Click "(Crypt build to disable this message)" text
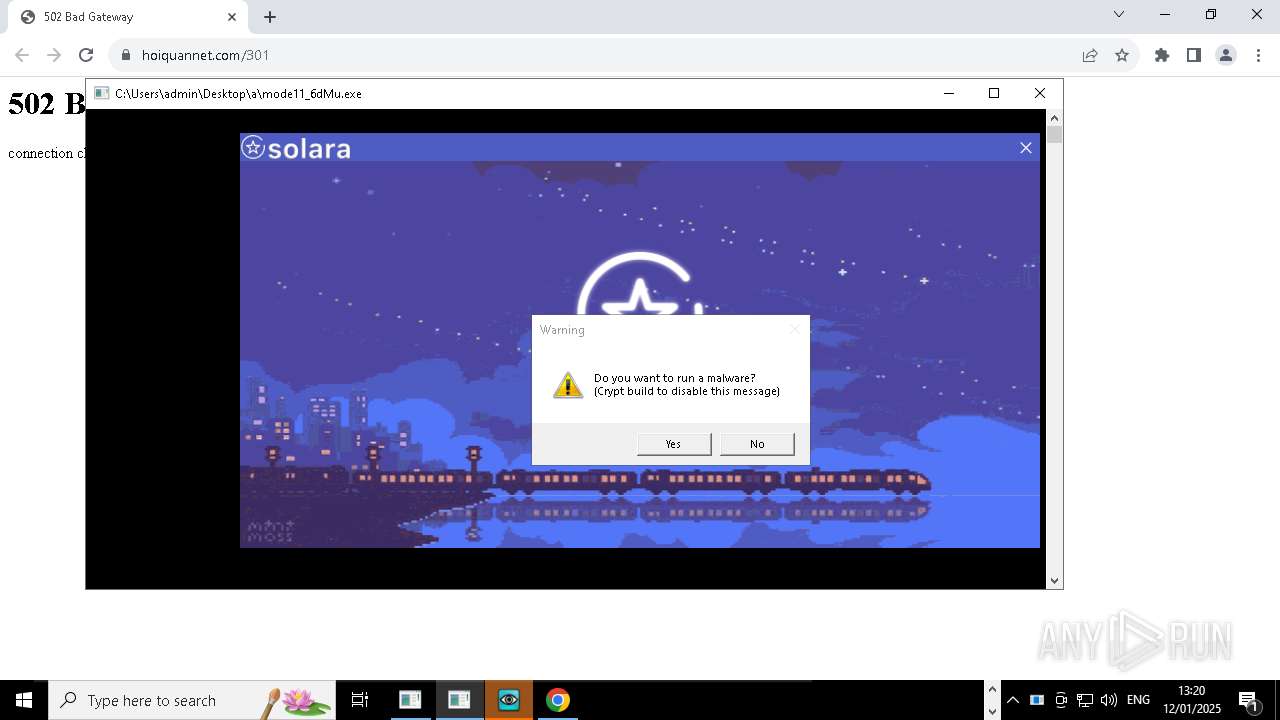The height and width of the screenshot is (720, 1280). click(687, 391)
